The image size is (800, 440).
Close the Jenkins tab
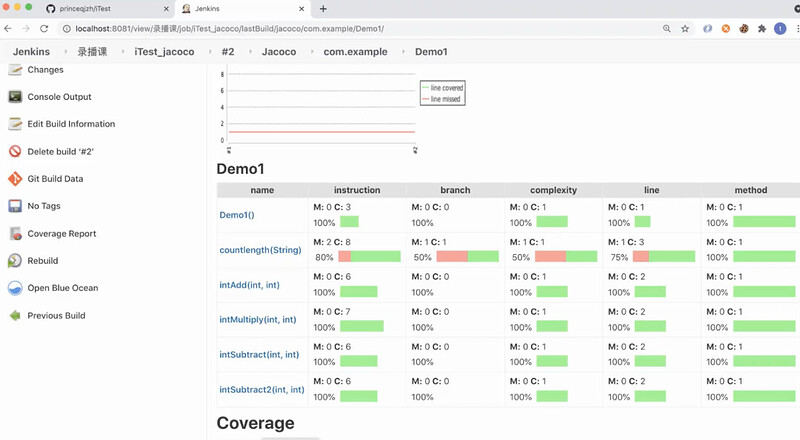point(302,9)
